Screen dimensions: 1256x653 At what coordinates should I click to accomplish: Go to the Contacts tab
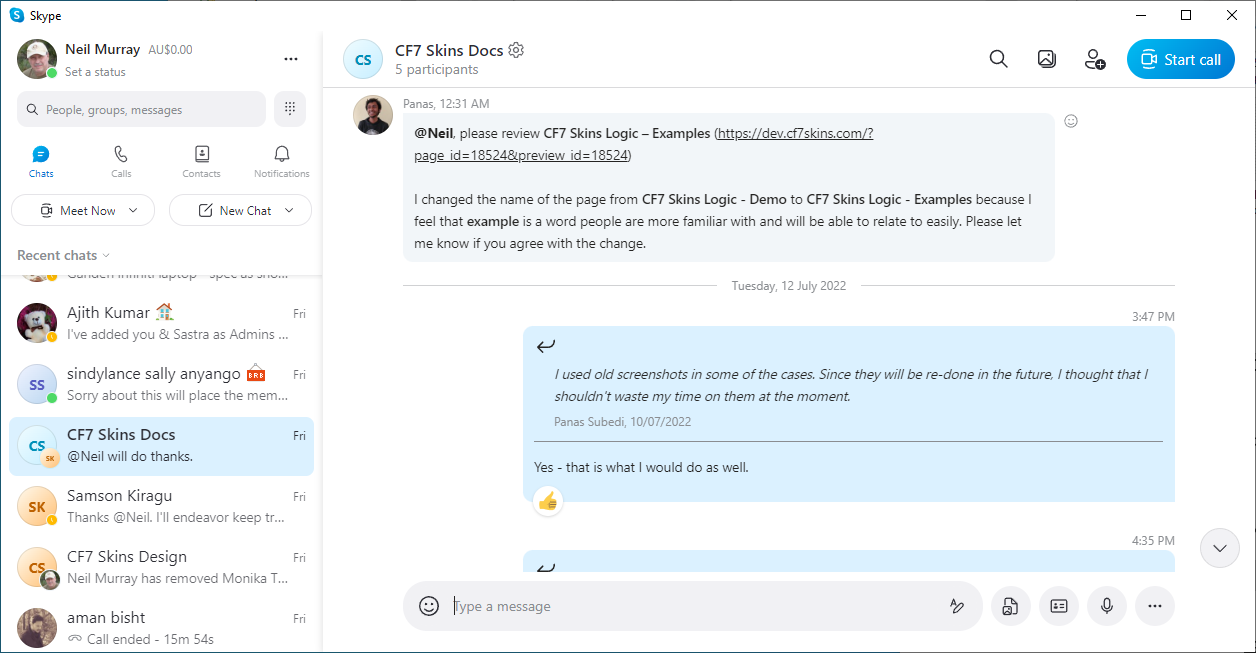[x=201, y=160]
